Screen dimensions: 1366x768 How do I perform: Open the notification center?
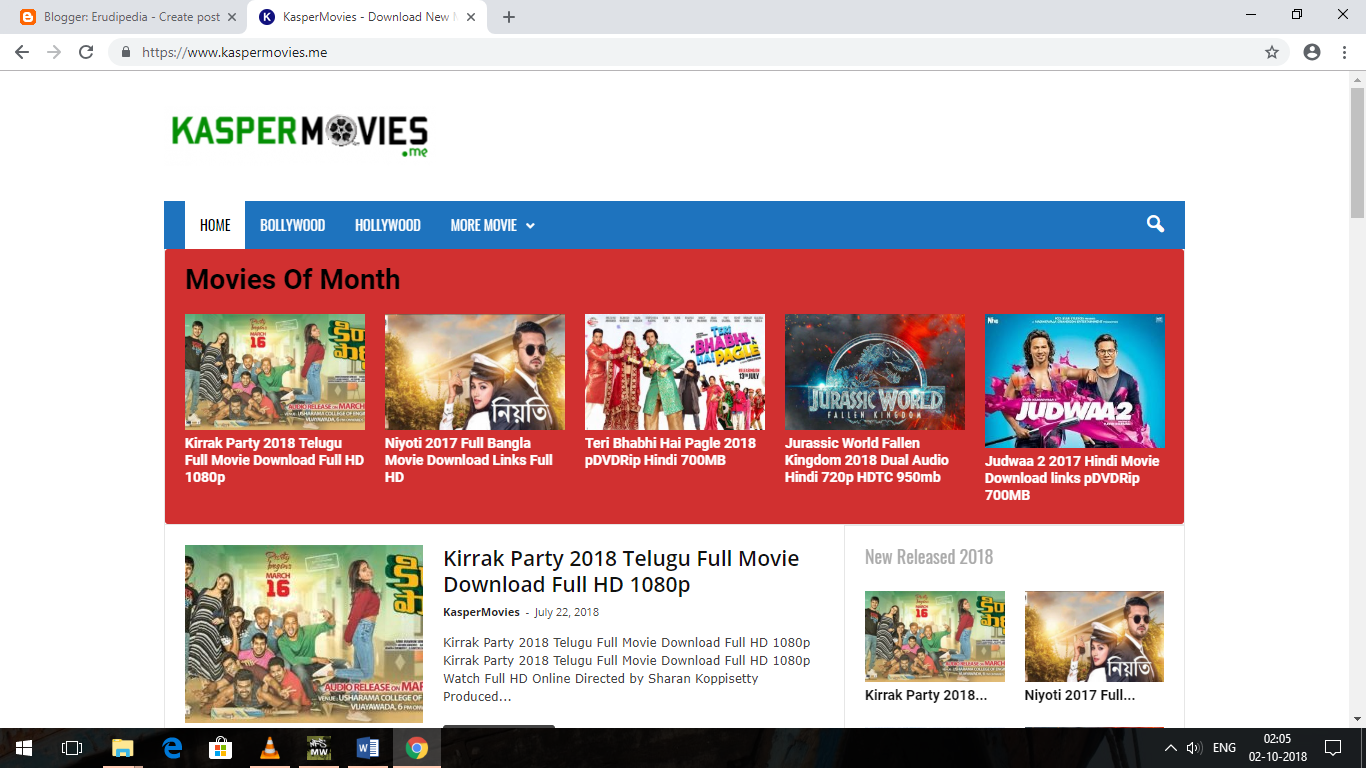pyautogui.click(x=1333, y=748)
